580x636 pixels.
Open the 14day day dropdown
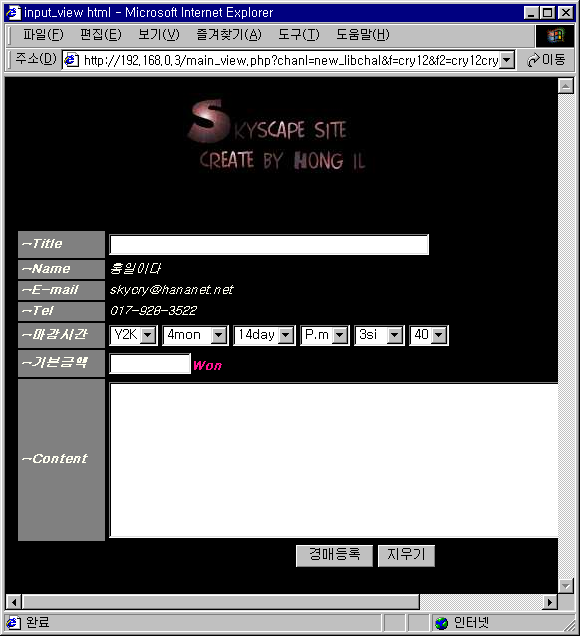(264, 335)
